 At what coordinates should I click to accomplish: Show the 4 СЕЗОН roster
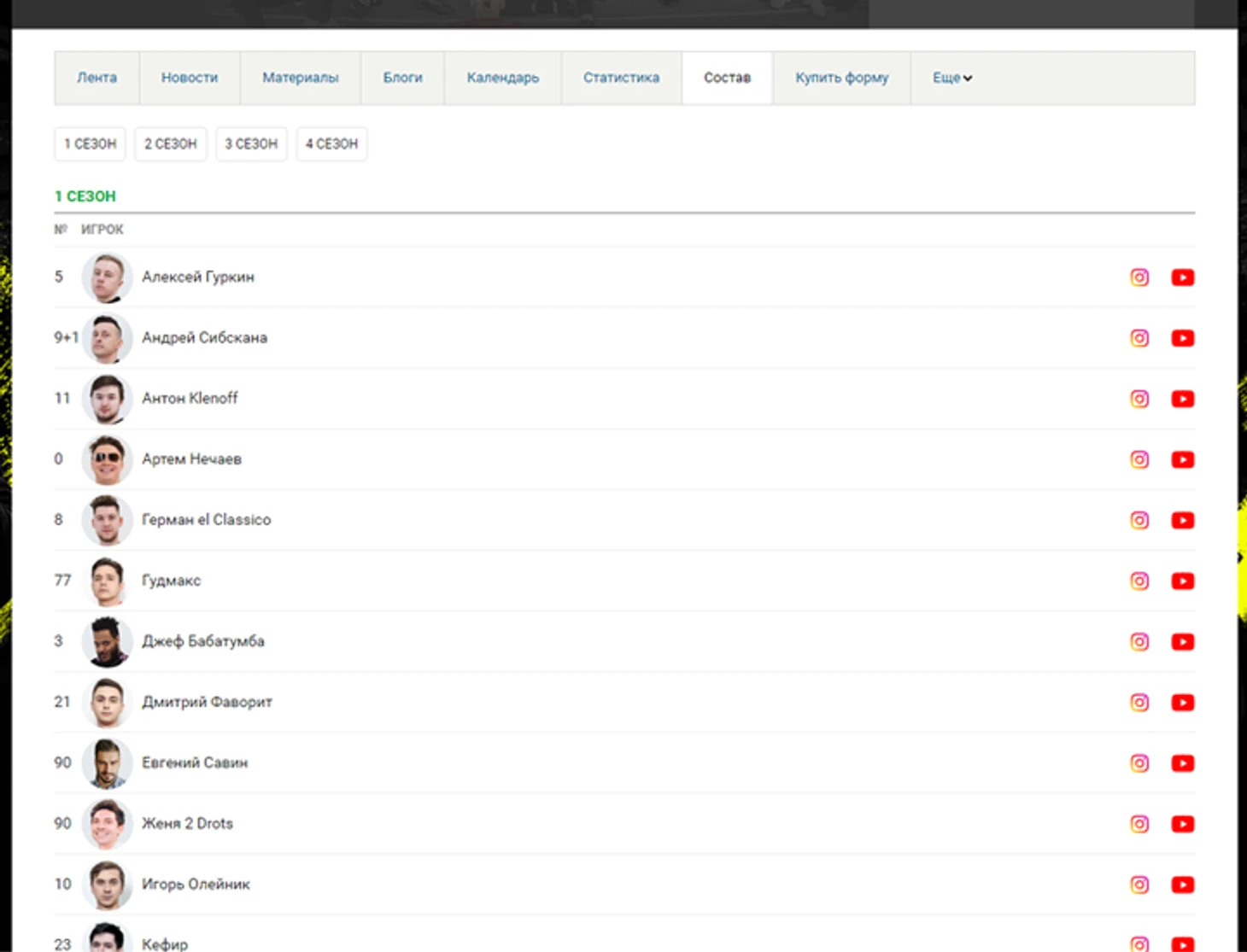[x=331, y=143]
